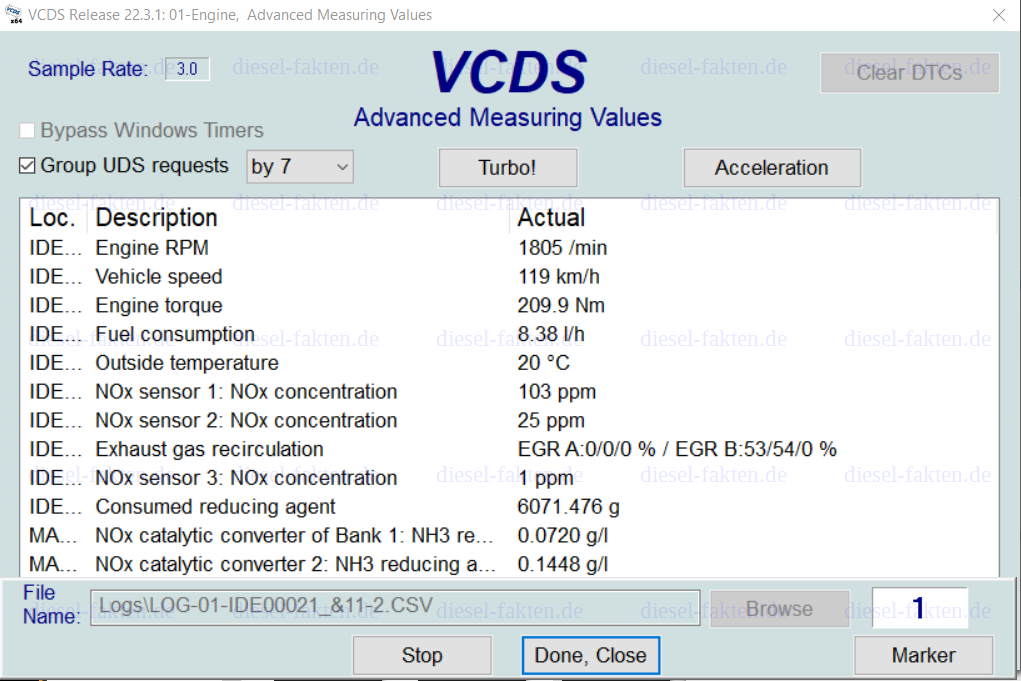Click the Browse button
The image size is (1021, 681).
[x=779, y=609]
